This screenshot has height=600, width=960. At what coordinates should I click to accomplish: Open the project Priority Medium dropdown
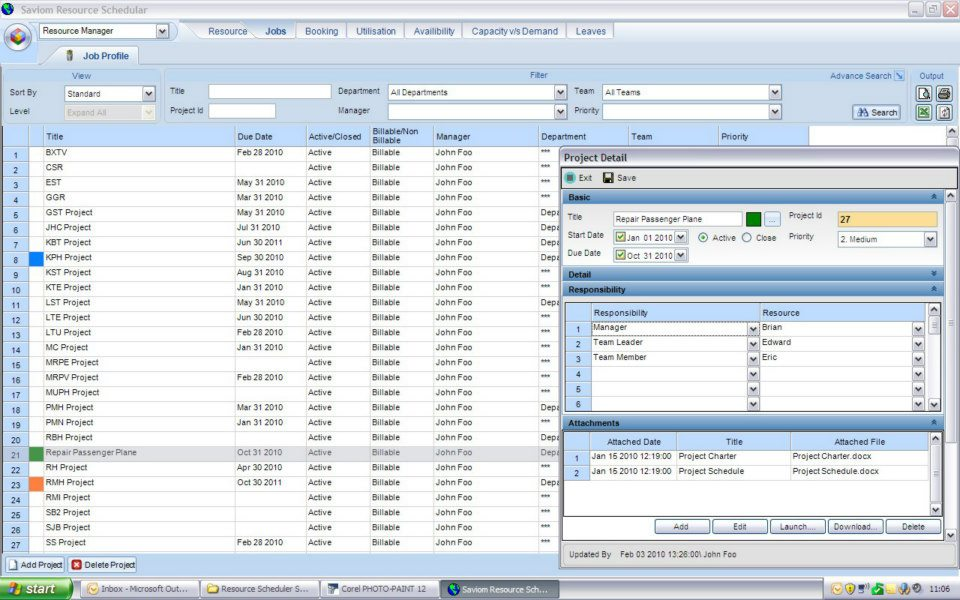tap(931, 239)
